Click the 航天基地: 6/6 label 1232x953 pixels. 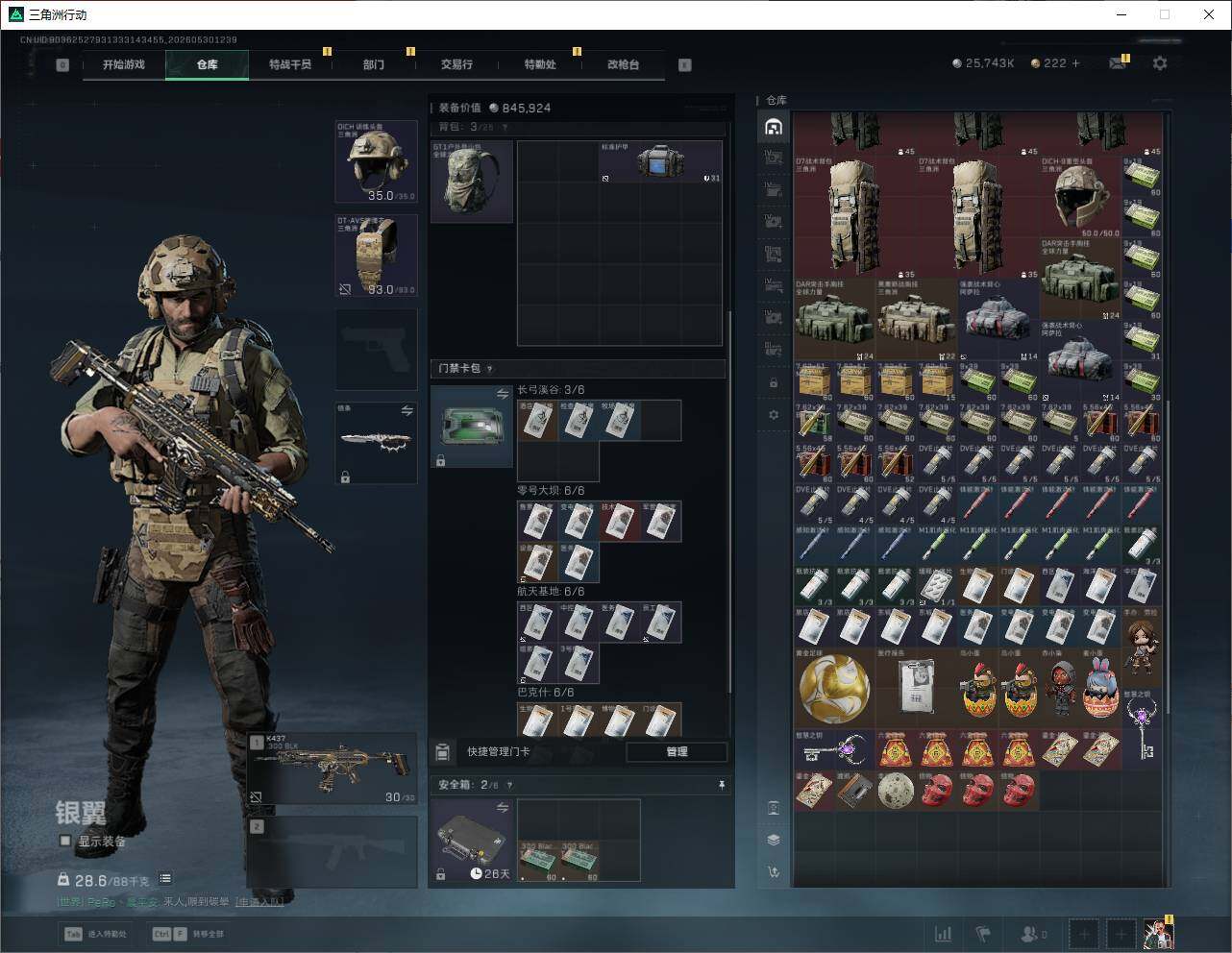[551, 592]
